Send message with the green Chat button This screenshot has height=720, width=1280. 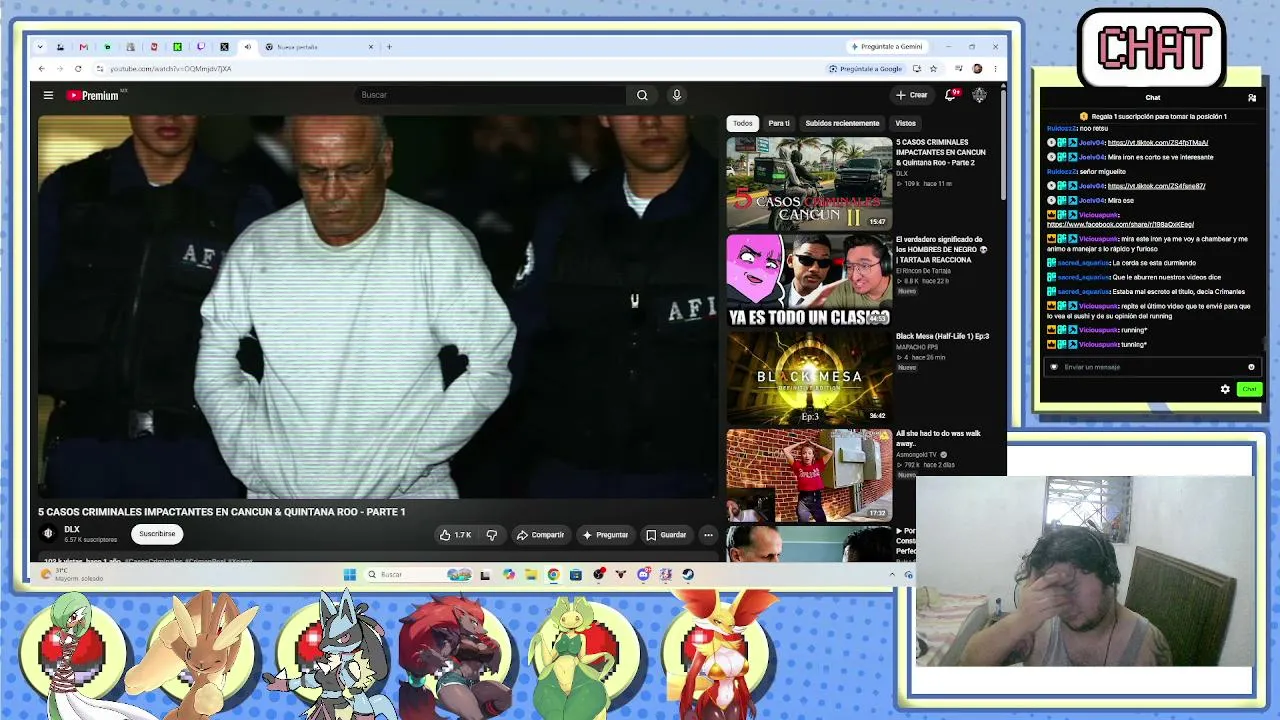click(1249, 389)
